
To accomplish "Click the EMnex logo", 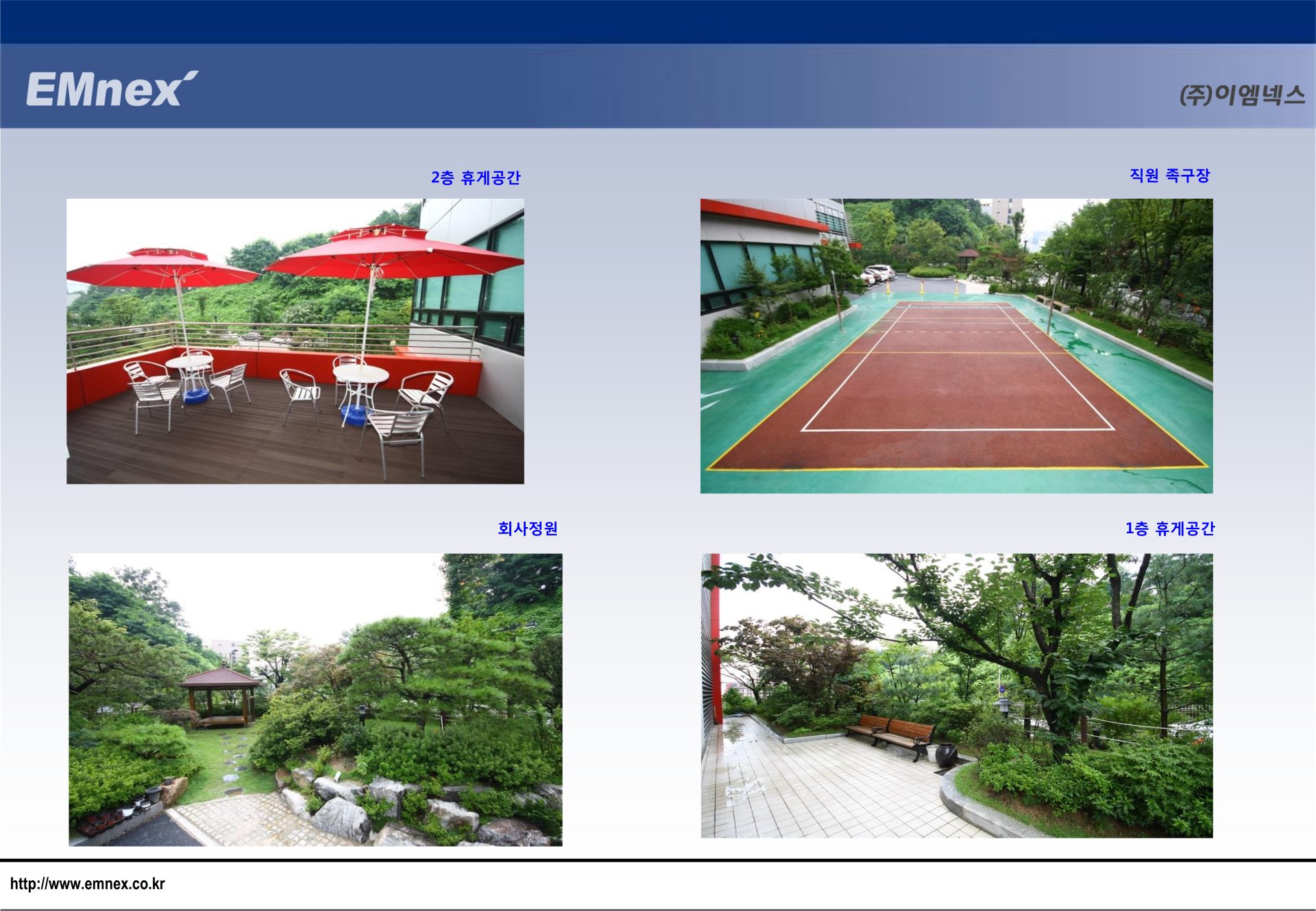I will [112, 89].
